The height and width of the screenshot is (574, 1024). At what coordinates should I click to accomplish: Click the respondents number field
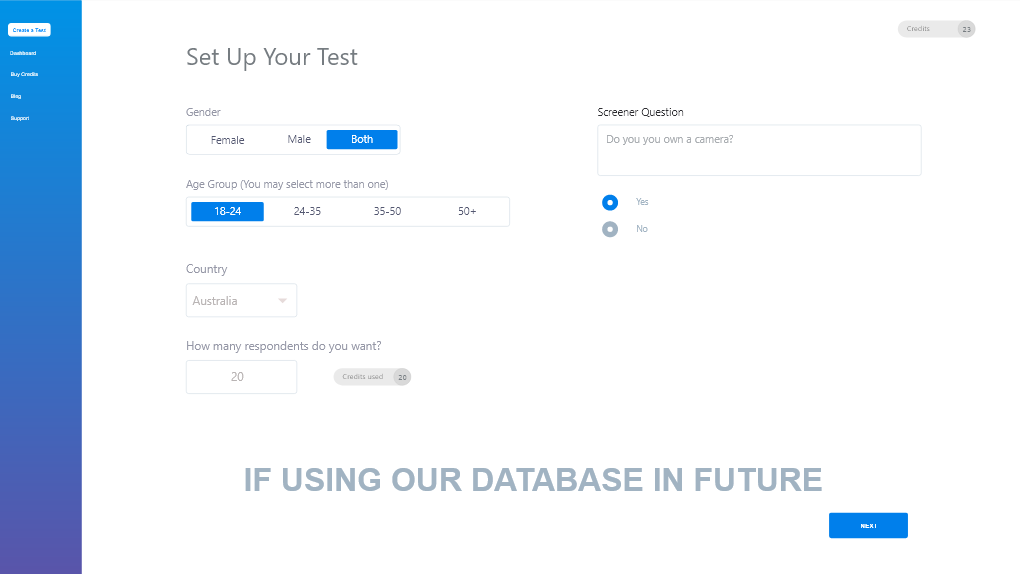pos(242,377)
